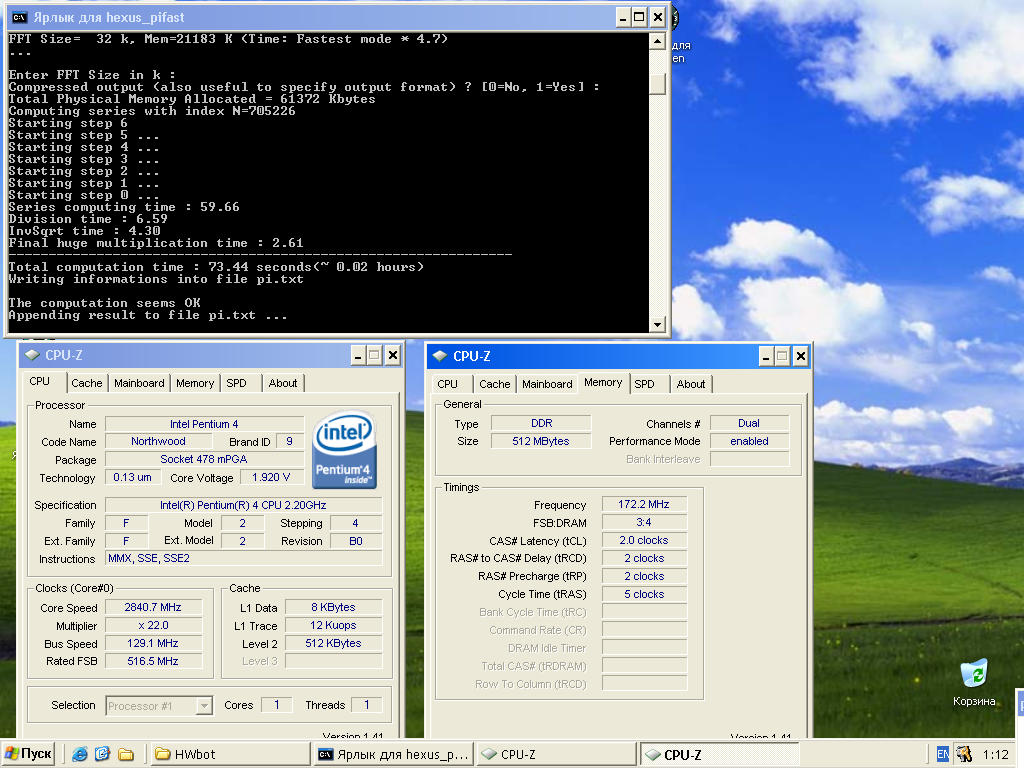Image resolution: width=1024 pixels, height=768 pixels.
Task: Click the Channels # value 'Dual'
Action: (x=749, y=423)
